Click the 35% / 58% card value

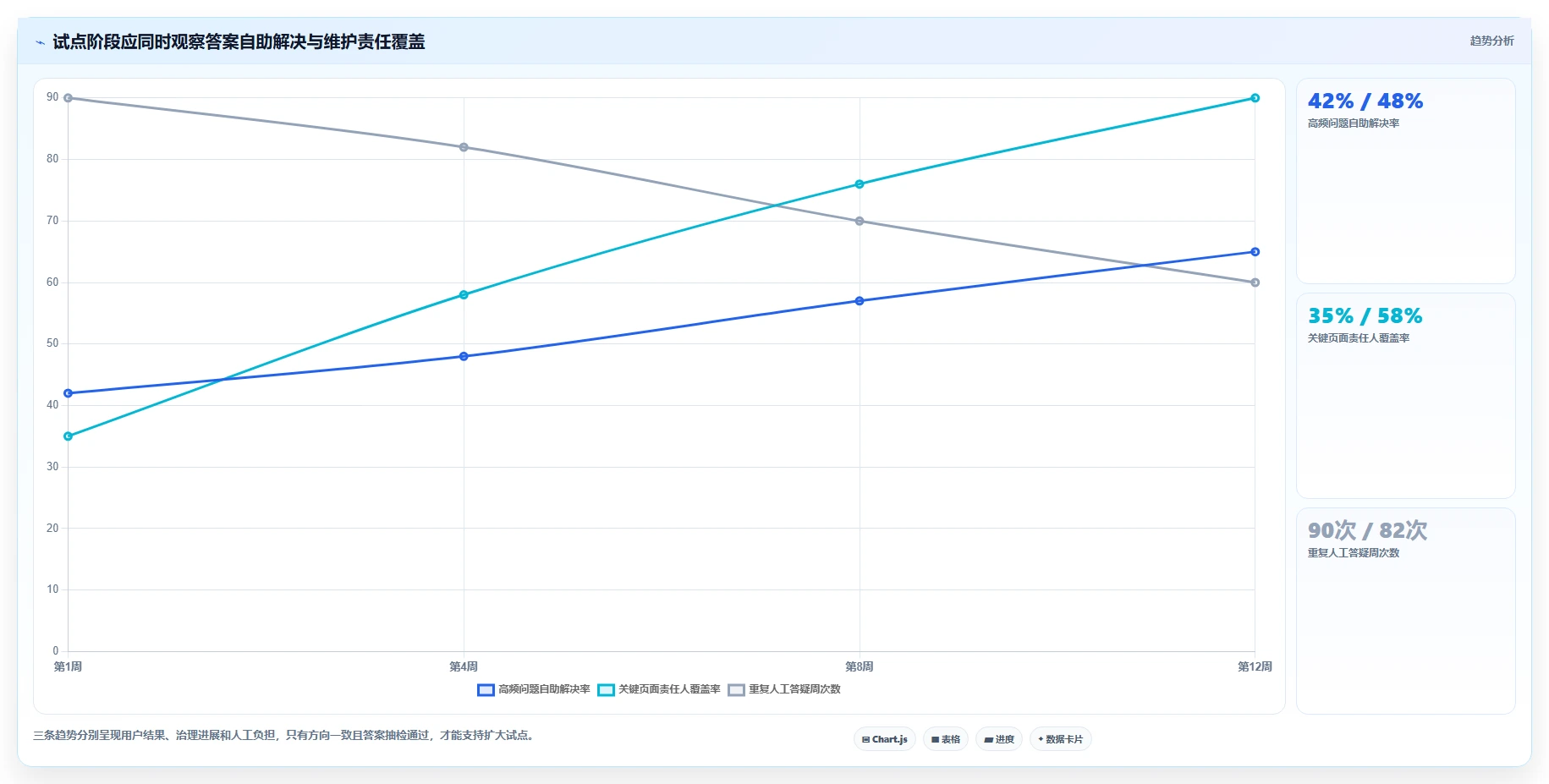click(x=1365, y=316)
